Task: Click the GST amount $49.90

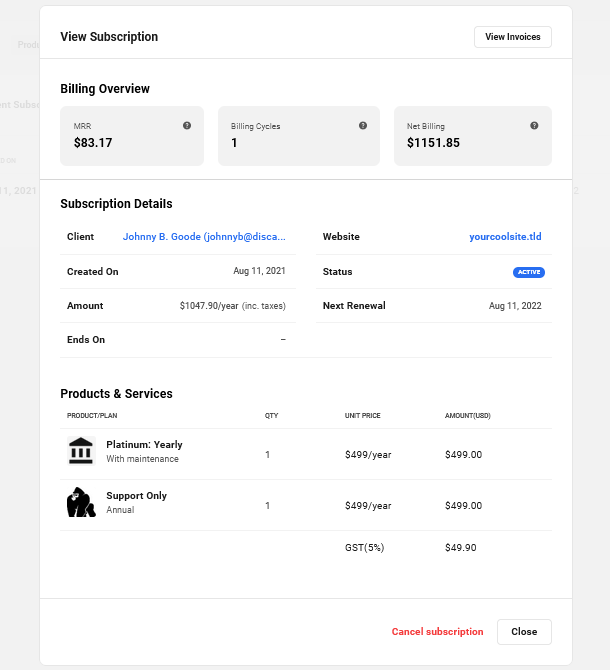Action: coord(460,548)
